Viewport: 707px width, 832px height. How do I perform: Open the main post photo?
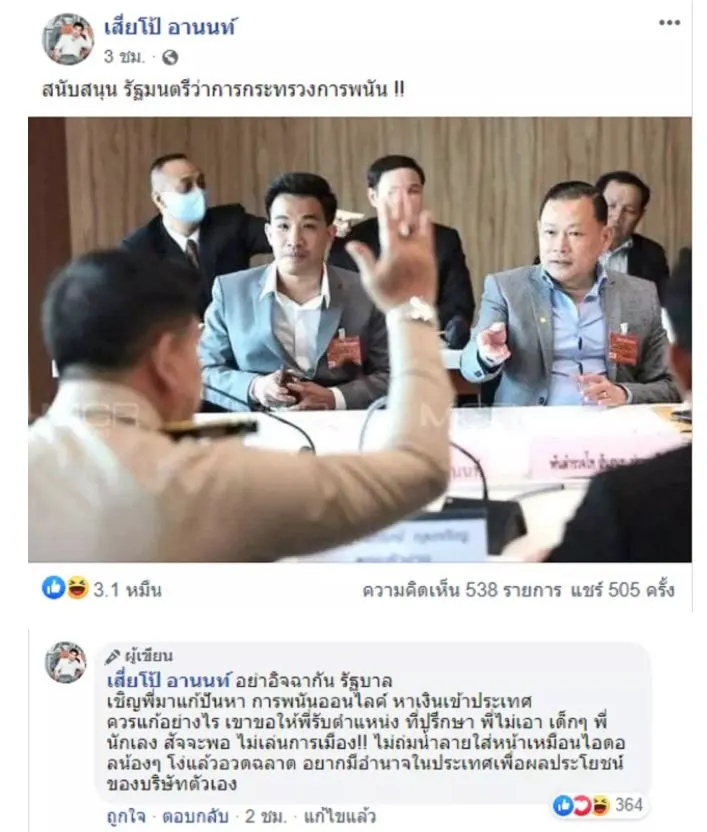pos(360,340)
